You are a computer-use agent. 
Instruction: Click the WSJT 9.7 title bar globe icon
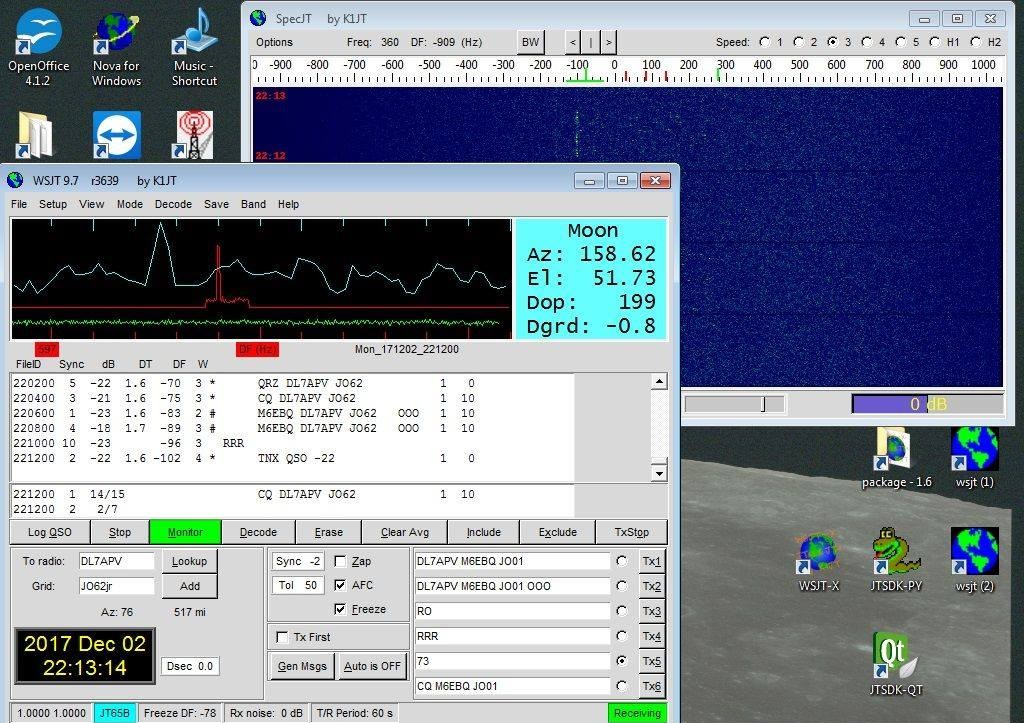point(15,180)
